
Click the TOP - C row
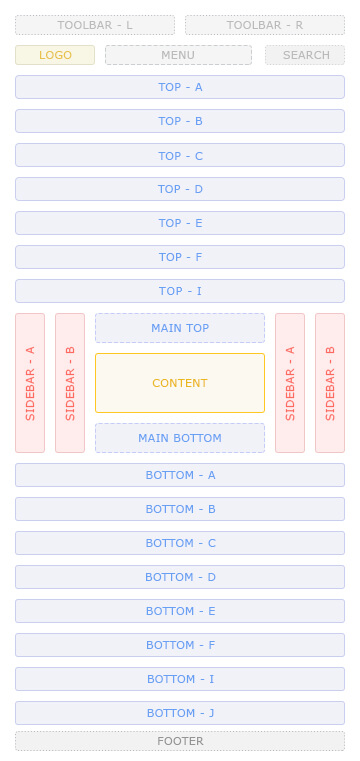(x=180, y=155)
